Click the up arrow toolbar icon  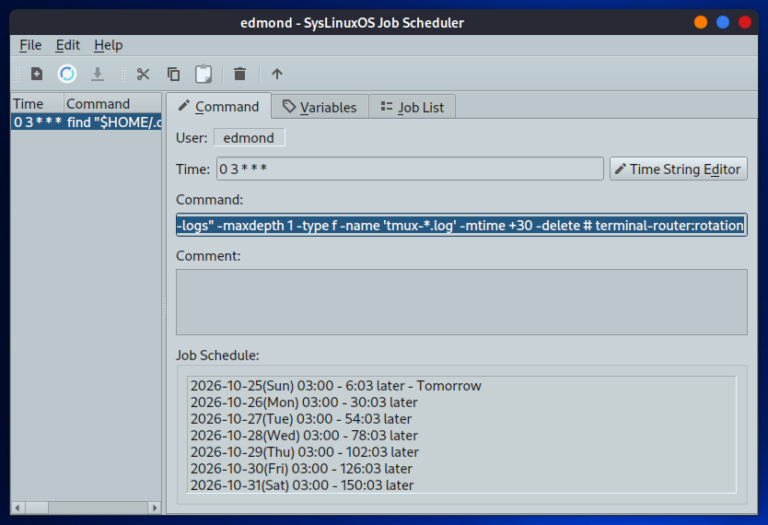[x=277, y=74]
